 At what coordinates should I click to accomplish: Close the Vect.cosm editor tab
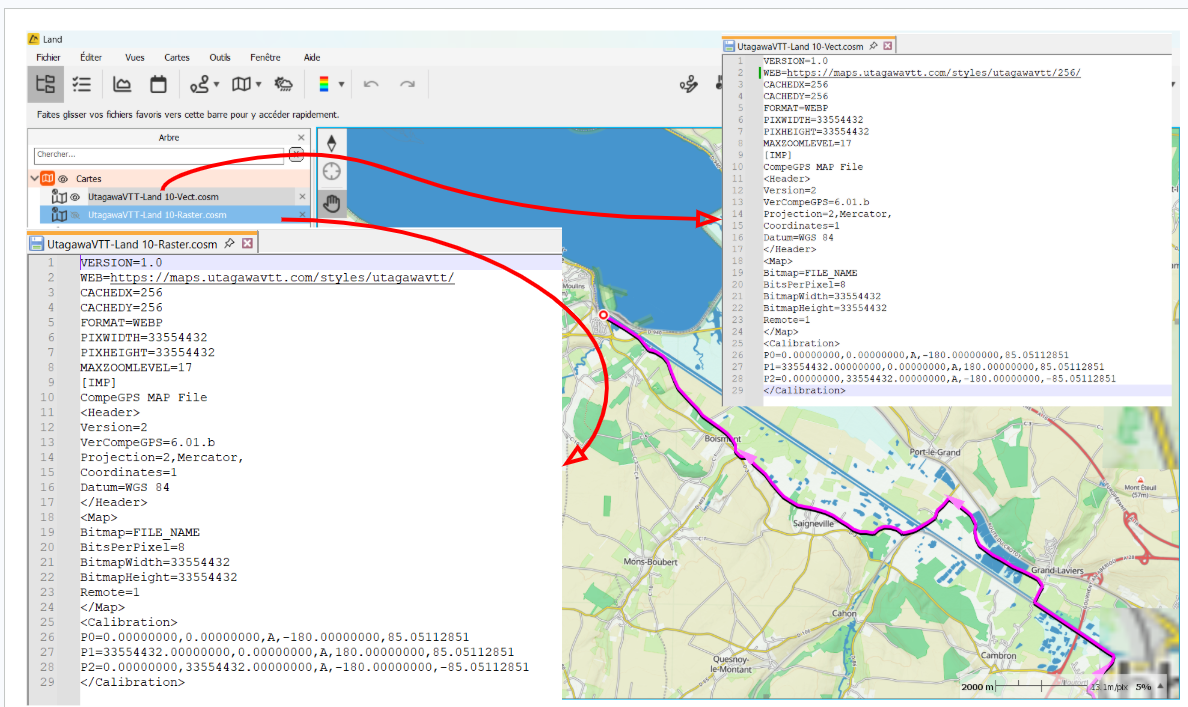pos(887,45)
